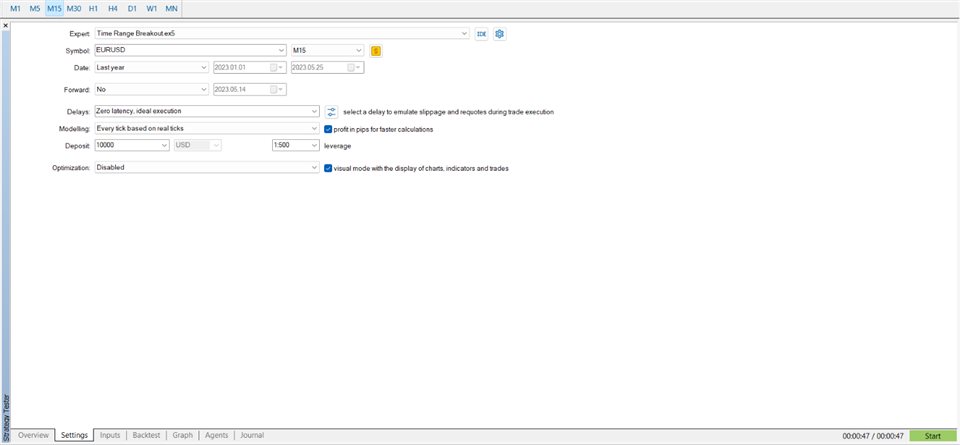The width and height of the screenshot is (960, 445).
Task: Open expert in MetaEditor IDE icon
Action: (481, 34)
